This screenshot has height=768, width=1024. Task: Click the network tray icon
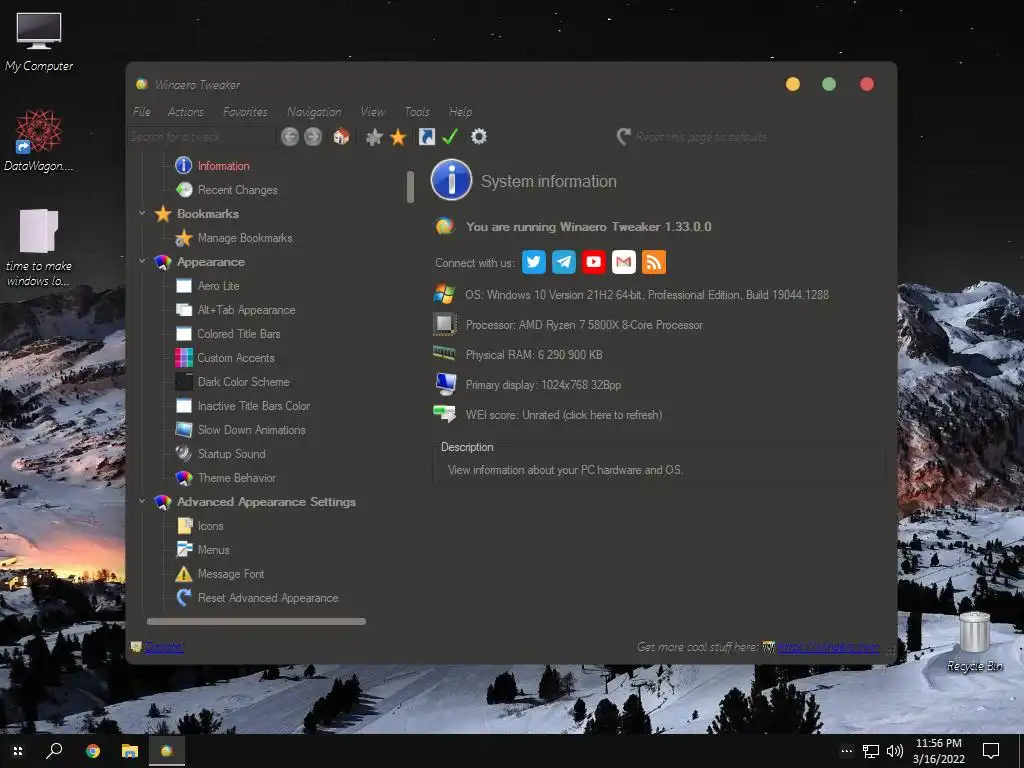pos(871,751)
